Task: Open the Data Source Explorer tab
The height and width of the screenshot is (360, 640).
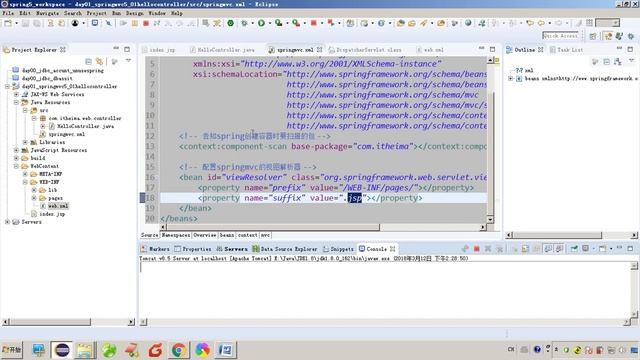Action: 285,249
